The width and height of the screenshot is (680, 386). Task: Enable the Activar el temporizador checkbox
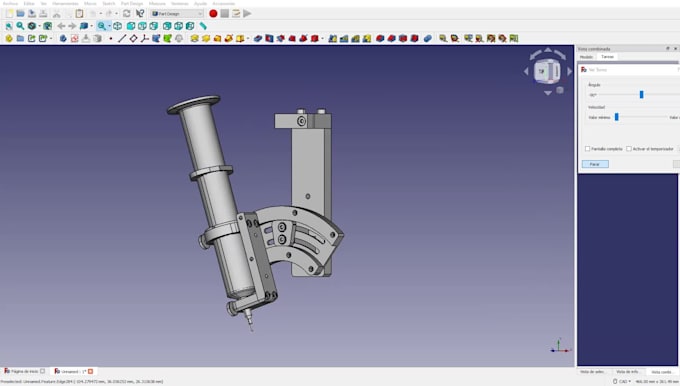pyautogui.click(x=629, y=149)
